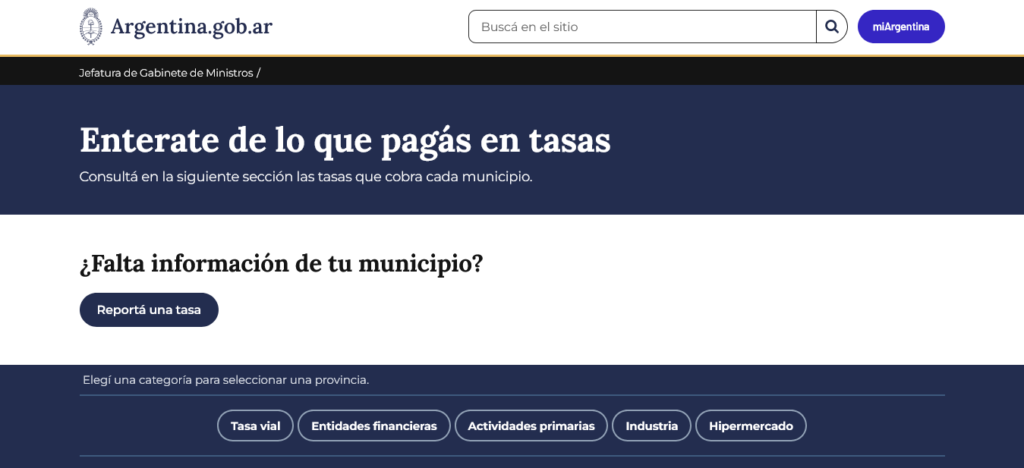Pick the 'Actividades primarias' category
Viewport: 1024px width, 468px height.
(531, 426)
